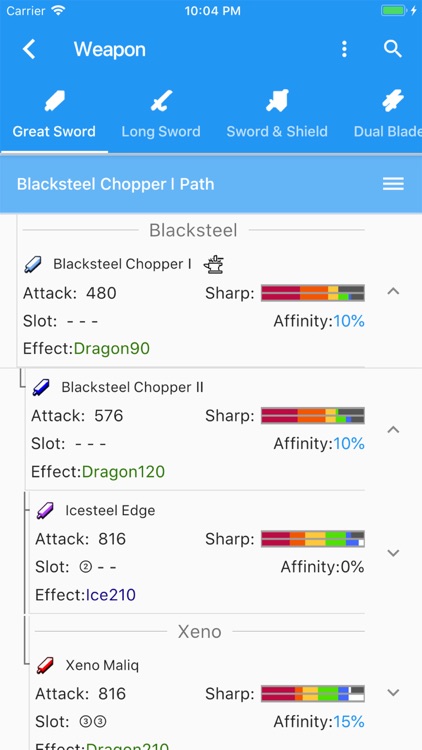Tap the Blacksteel Chopper I sharpness bar
Image resolution: width=422 pixels, height=750 pixels.
(313, 293)
